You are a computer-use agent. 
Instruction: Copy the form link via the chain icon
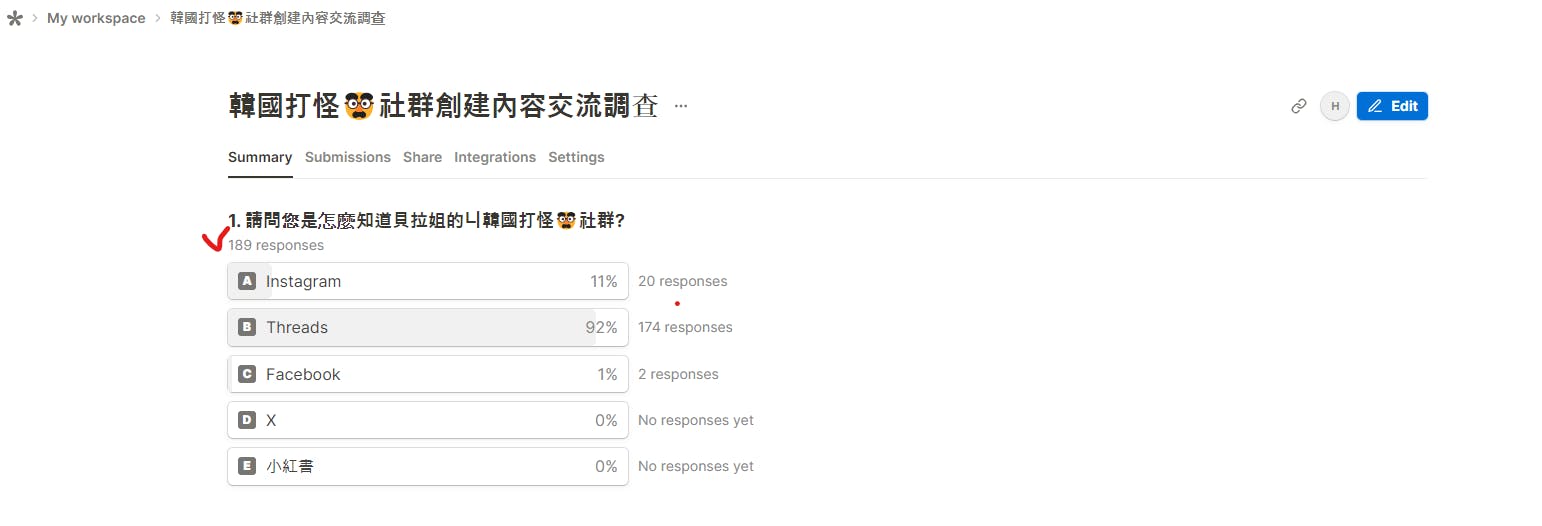[x=1299, y=106]
